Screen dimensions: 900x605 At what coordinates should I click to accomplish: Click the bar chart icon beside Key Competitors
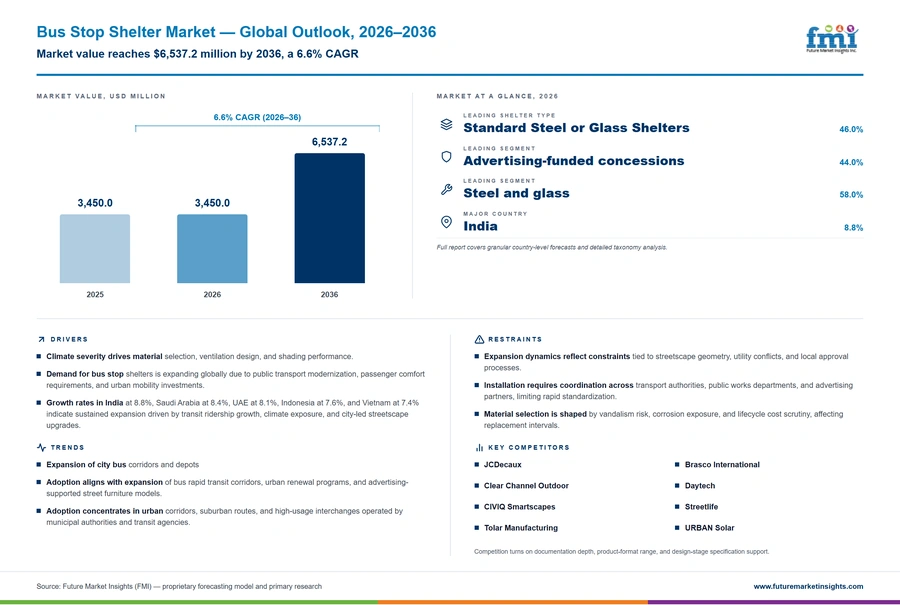(x=479, y=447)
